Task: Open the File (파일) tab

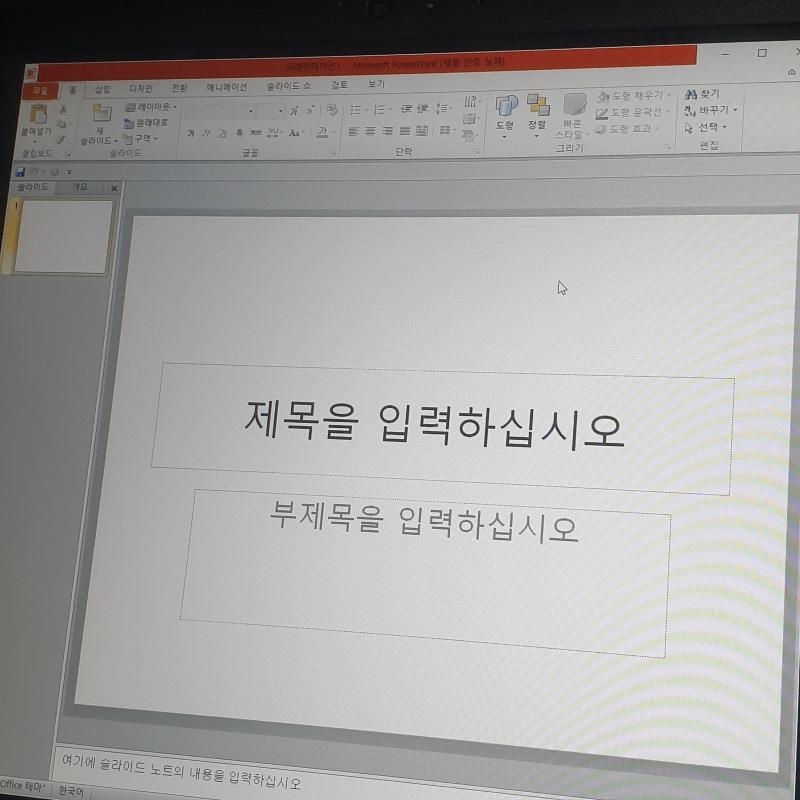Action: (x=40, y=91)
